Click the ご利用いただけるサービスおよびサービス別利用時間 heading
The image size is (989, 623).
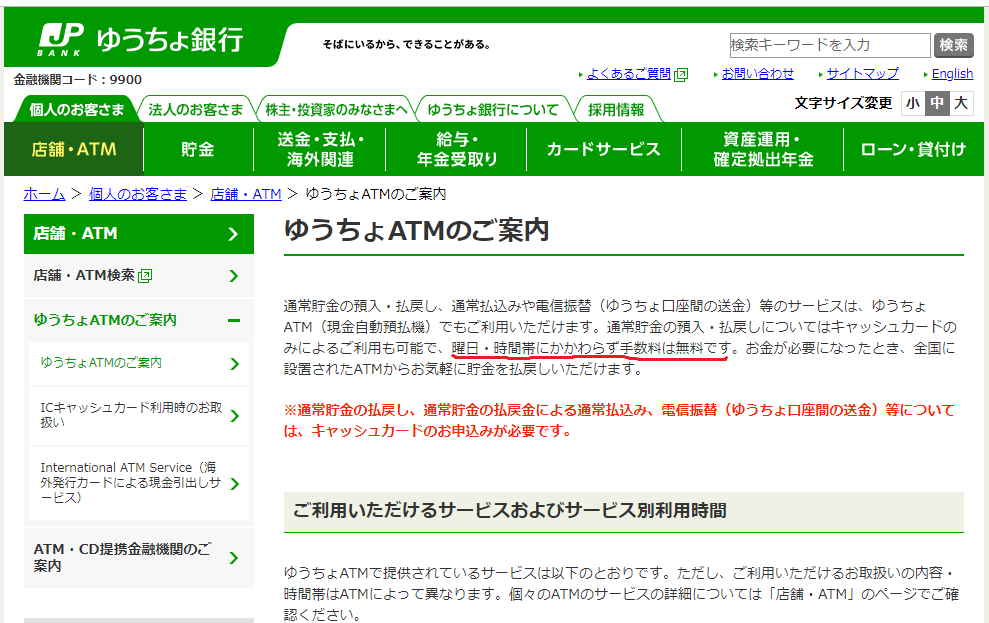[x=510, y=510]
